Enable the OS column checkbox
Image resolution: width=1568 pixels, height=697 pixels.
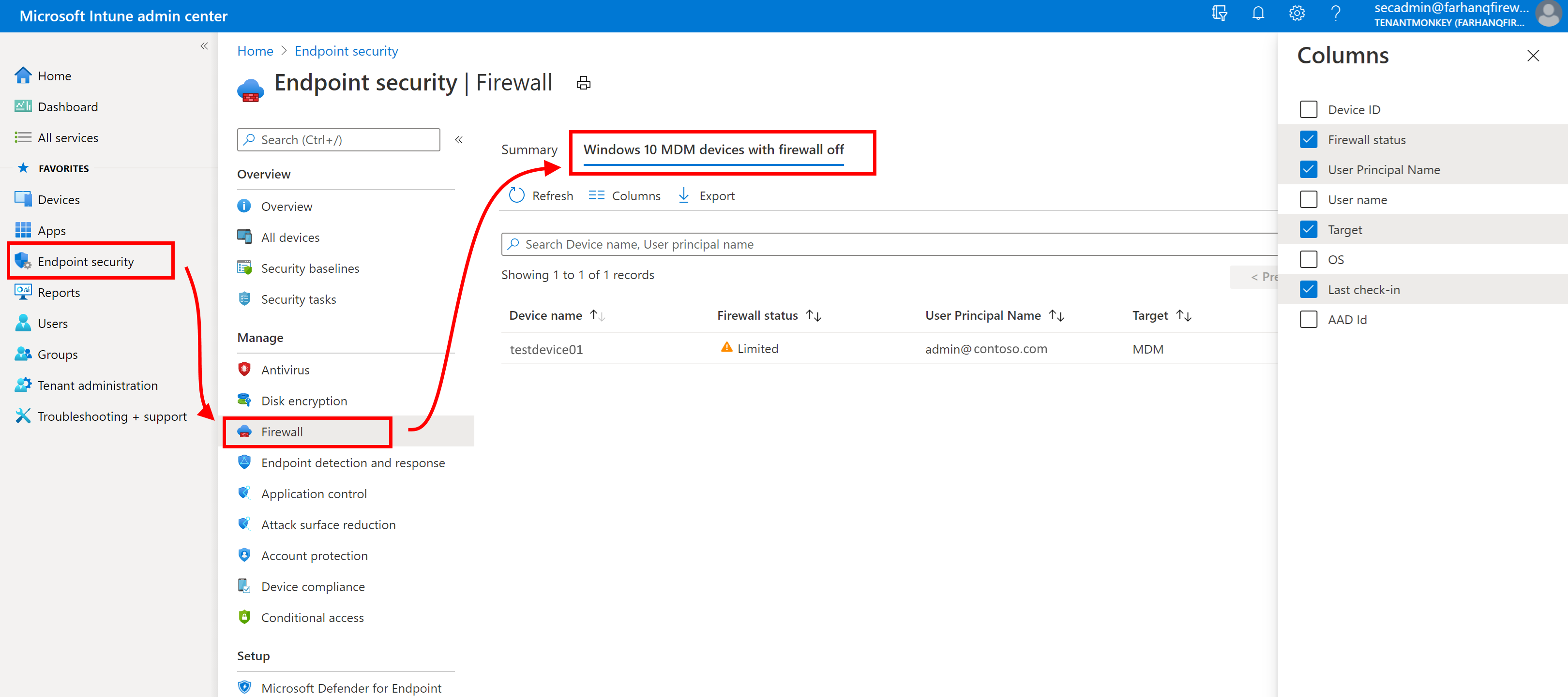pos(1309,259)
